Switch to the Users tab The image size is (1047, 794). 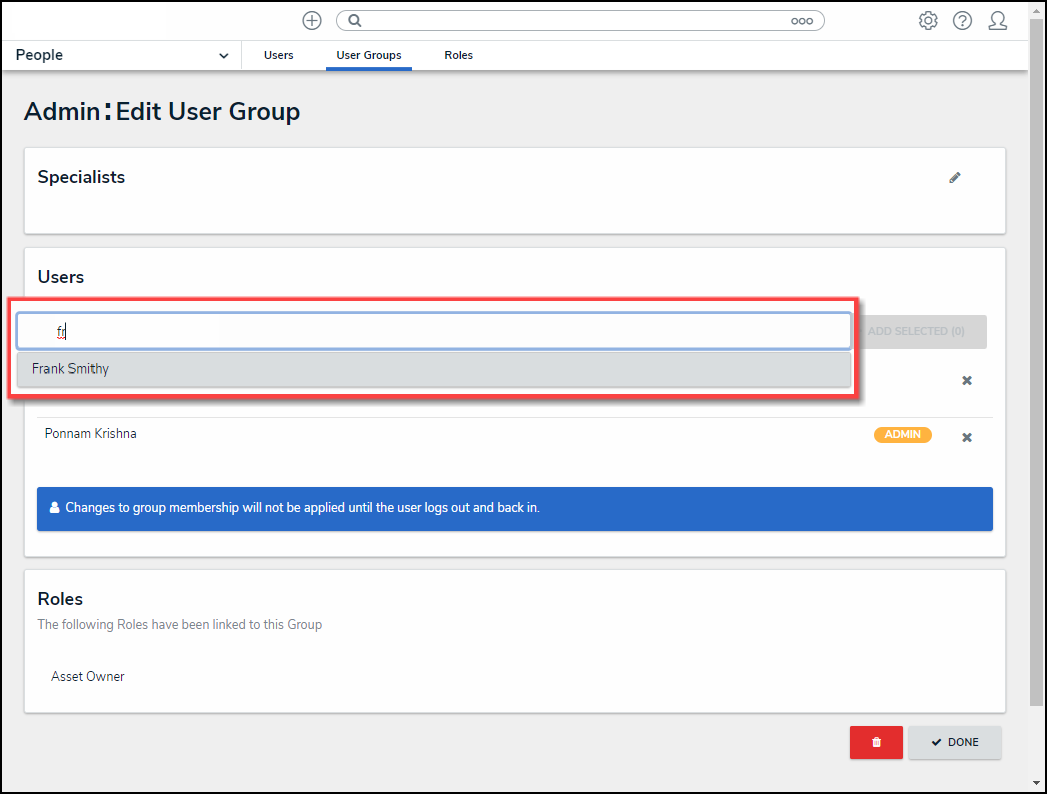279,56
